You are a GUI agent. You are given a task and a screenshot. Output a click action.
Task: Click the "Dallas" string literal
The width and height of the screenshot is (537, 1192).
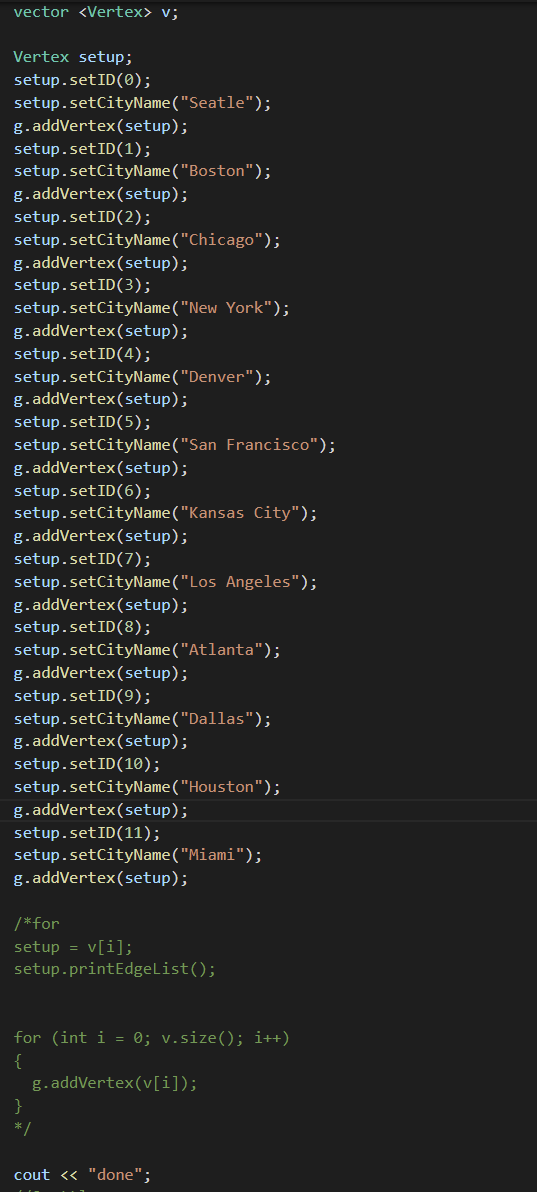(x=221, y=718)
